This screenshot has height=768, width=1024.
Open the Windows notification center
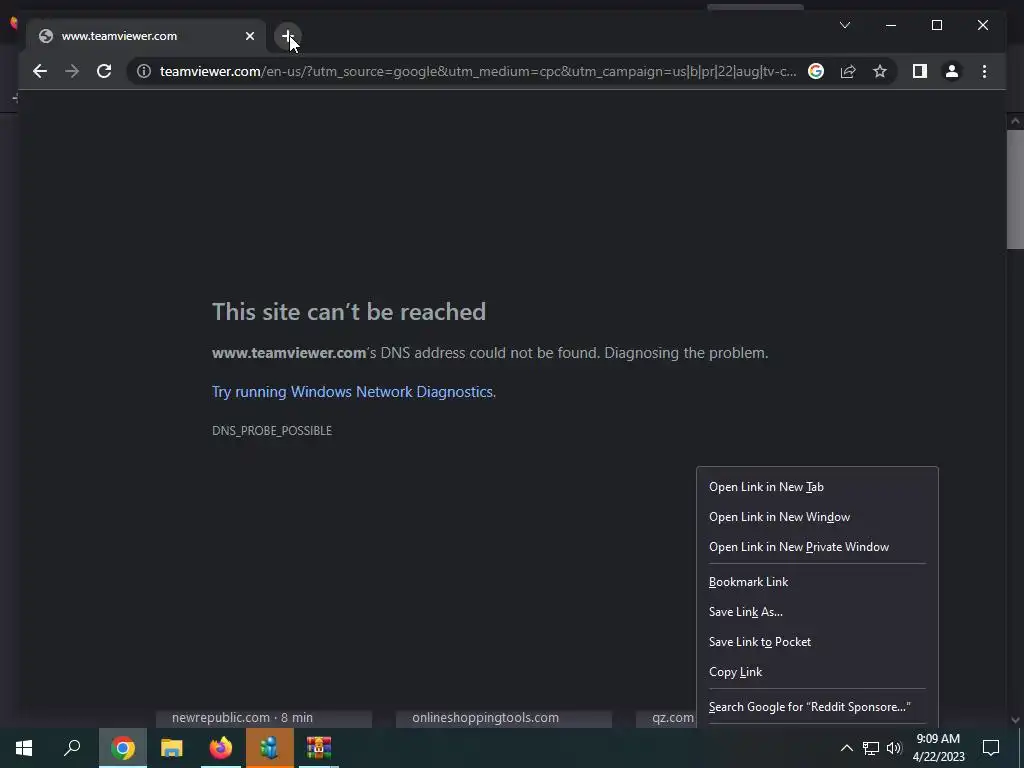click(991, 748)
